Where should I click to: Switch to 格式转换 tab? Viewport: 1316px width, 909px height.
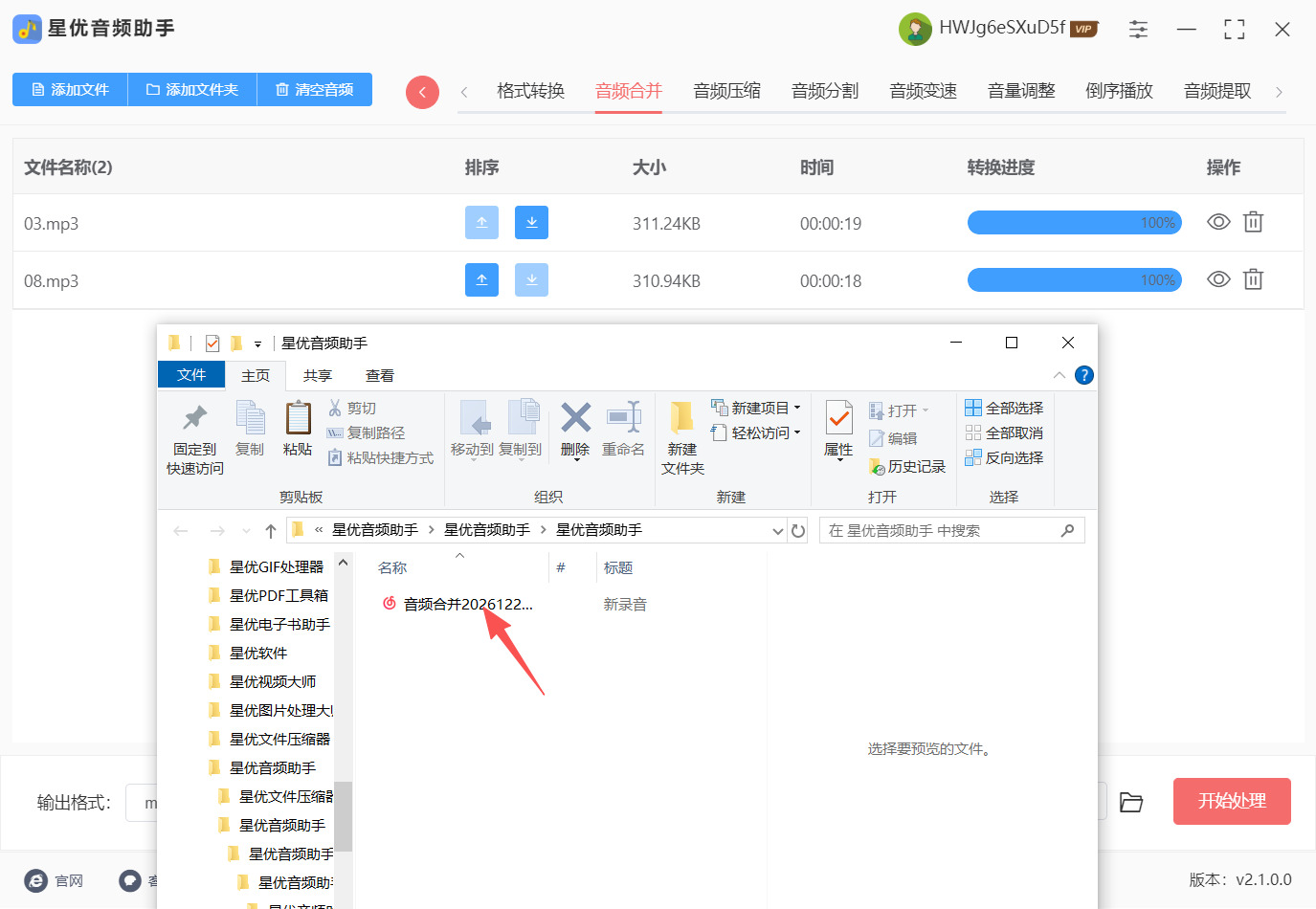pyautogui.click(x=530, y=92)
